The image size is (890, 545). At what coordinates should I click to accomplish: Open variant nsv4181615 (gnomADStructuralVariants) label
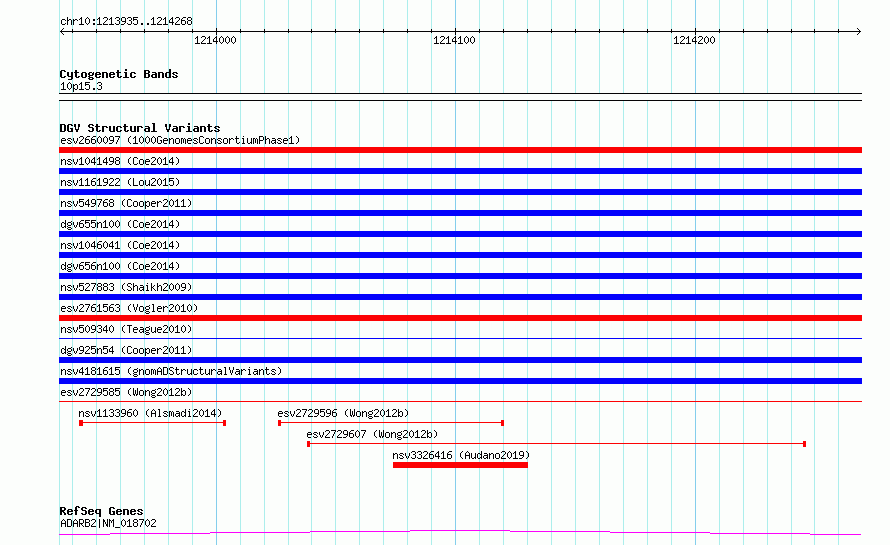[x=171, y=371]
